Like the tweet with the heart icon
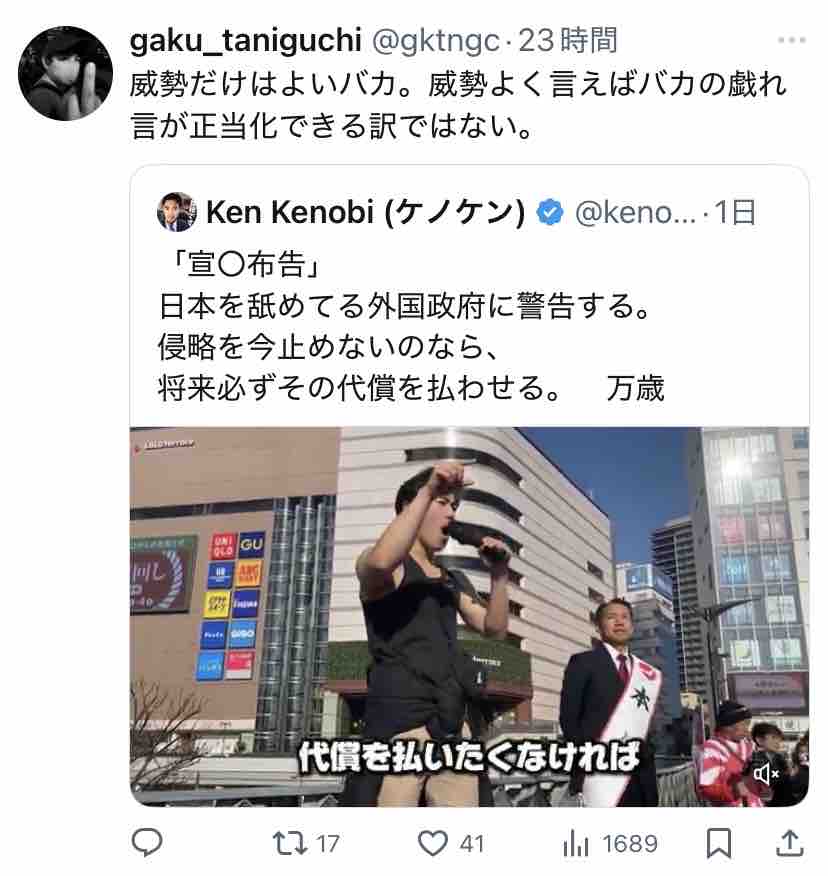Viewport: 828px width, 876px height. (x=433, y=843)
